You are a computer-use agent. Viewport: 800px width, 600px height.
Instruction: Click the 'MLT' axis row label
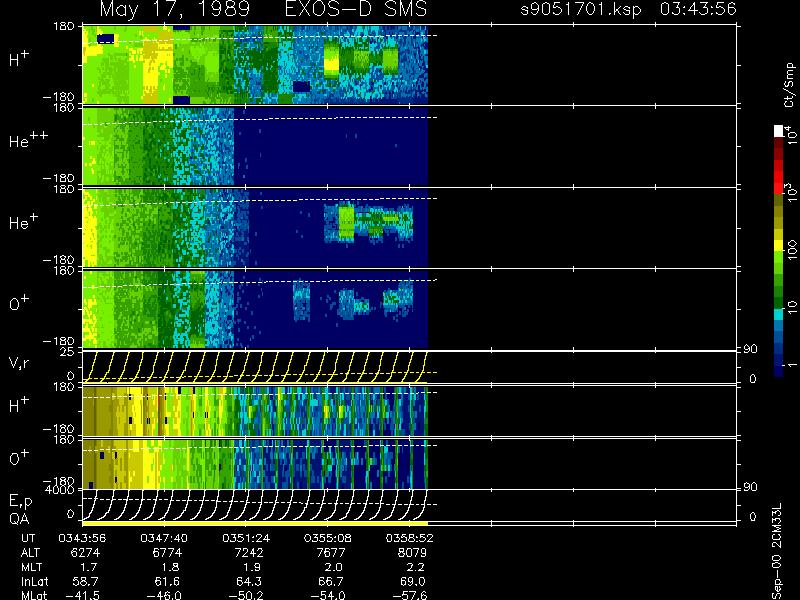31,567
